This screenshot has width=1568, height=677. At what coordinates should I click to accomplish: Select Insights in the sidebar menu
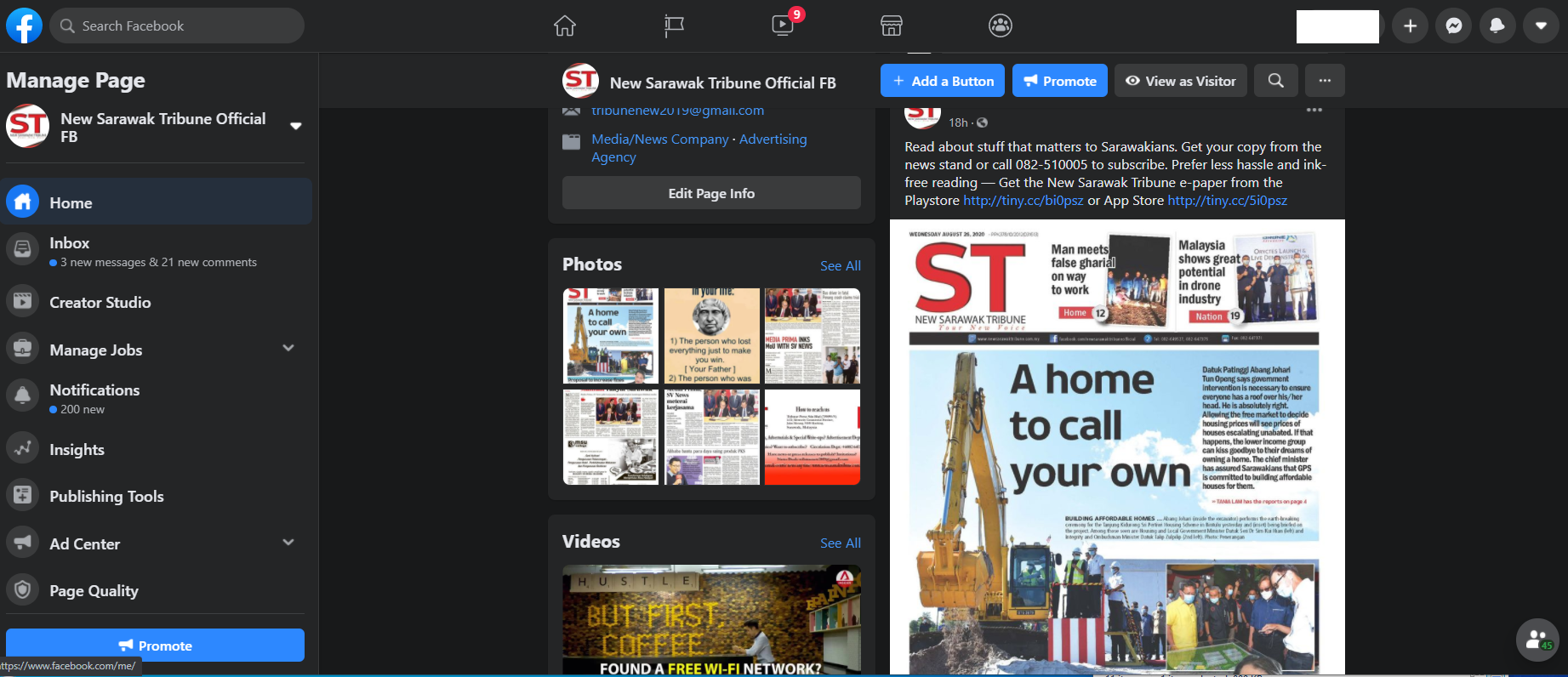(77, 449)
